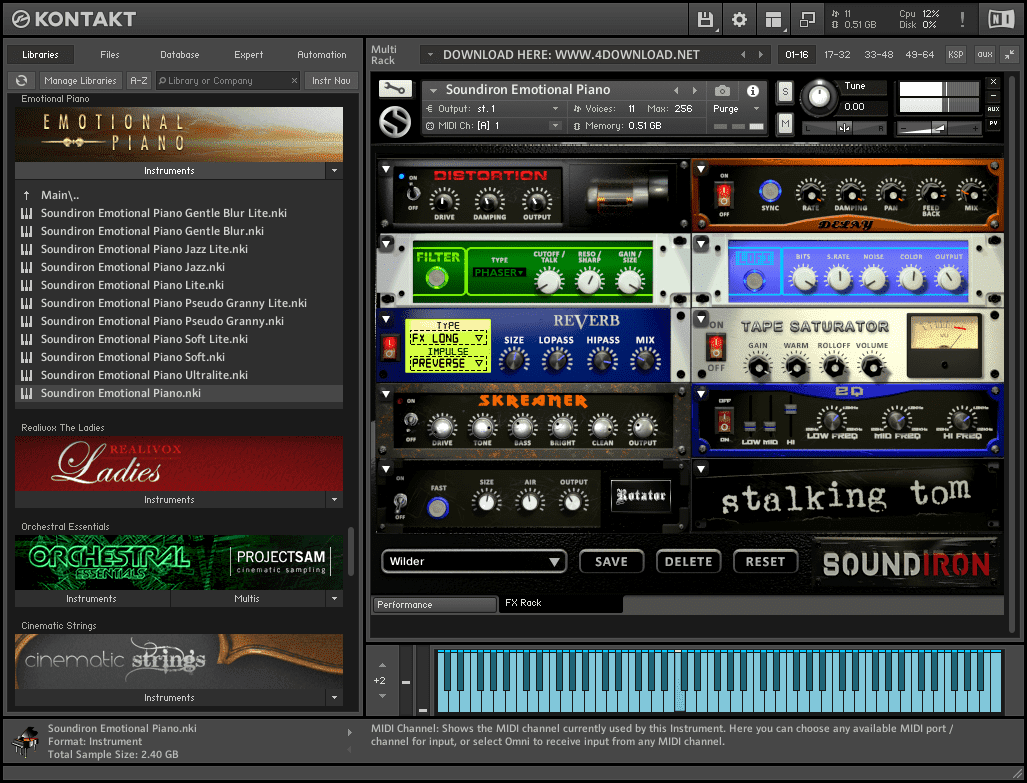Toggle the aux rack button

[984, 54]
